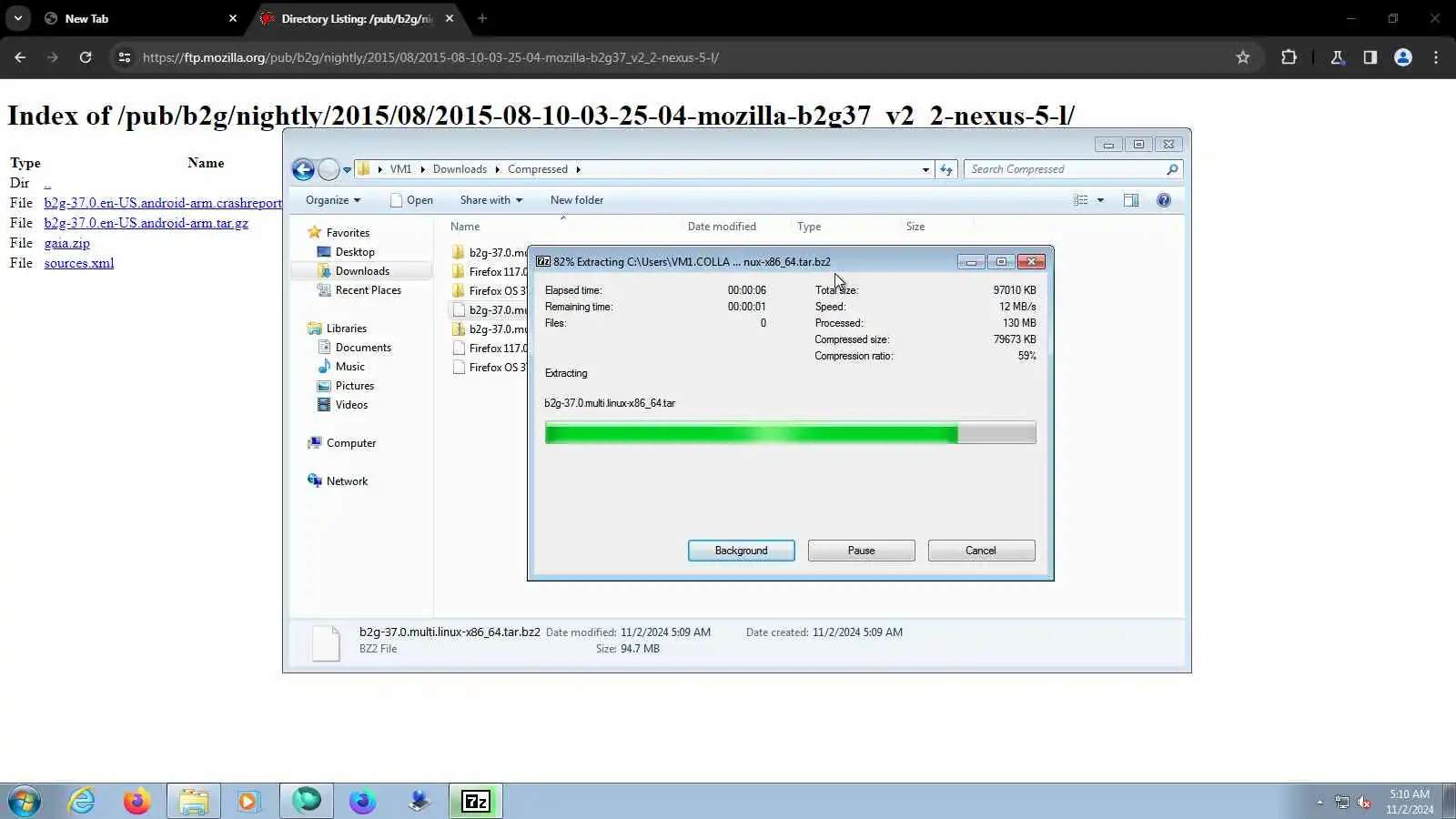Viewport: 1456px width, 819px height.
Task: Select Libraries in navigation pane
Action: click(x=346, y=329)
